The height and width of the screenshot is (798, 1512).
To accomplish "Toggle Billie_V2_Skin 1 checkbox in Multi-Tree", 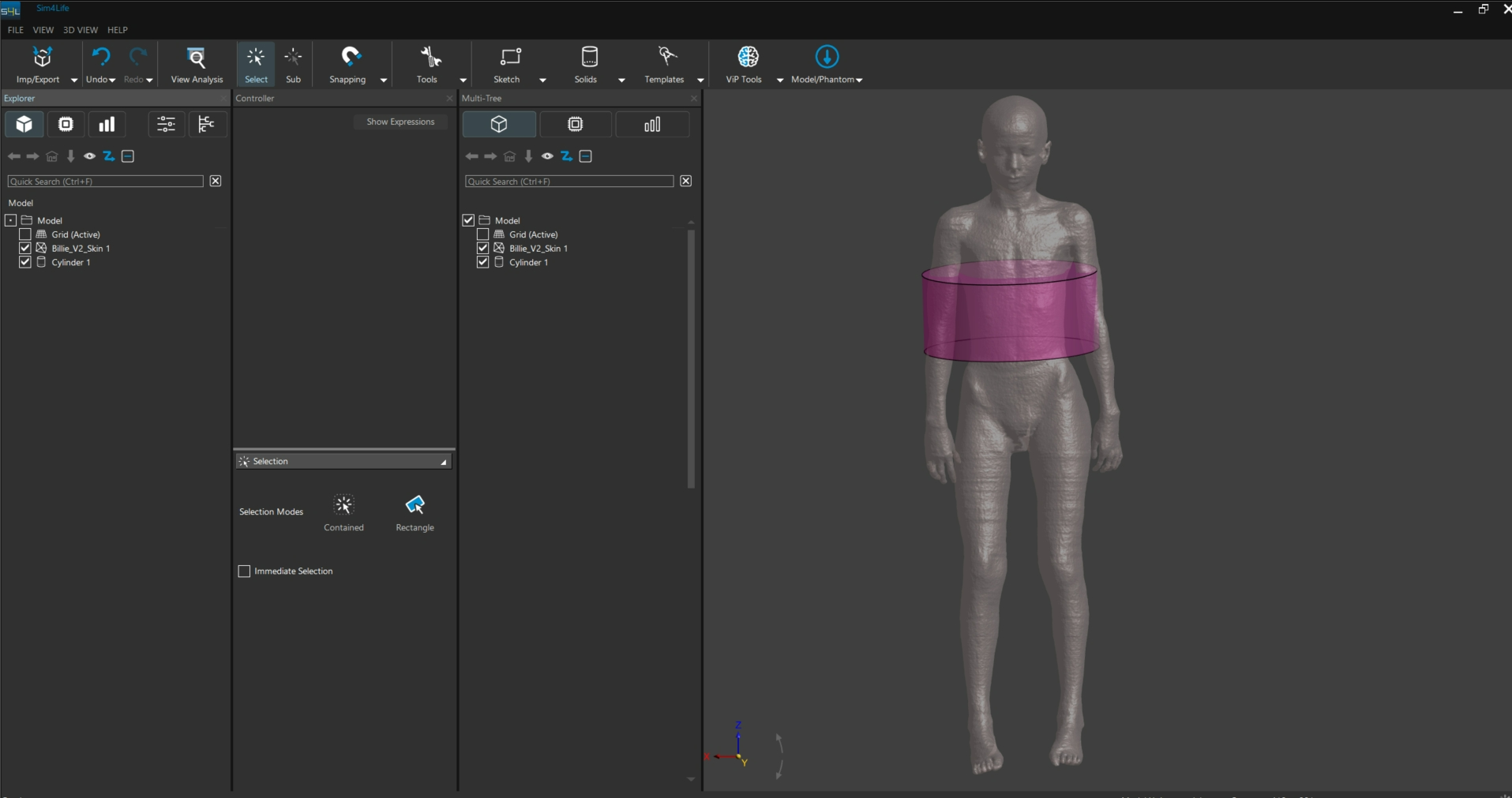I will (x=483, y=248).
